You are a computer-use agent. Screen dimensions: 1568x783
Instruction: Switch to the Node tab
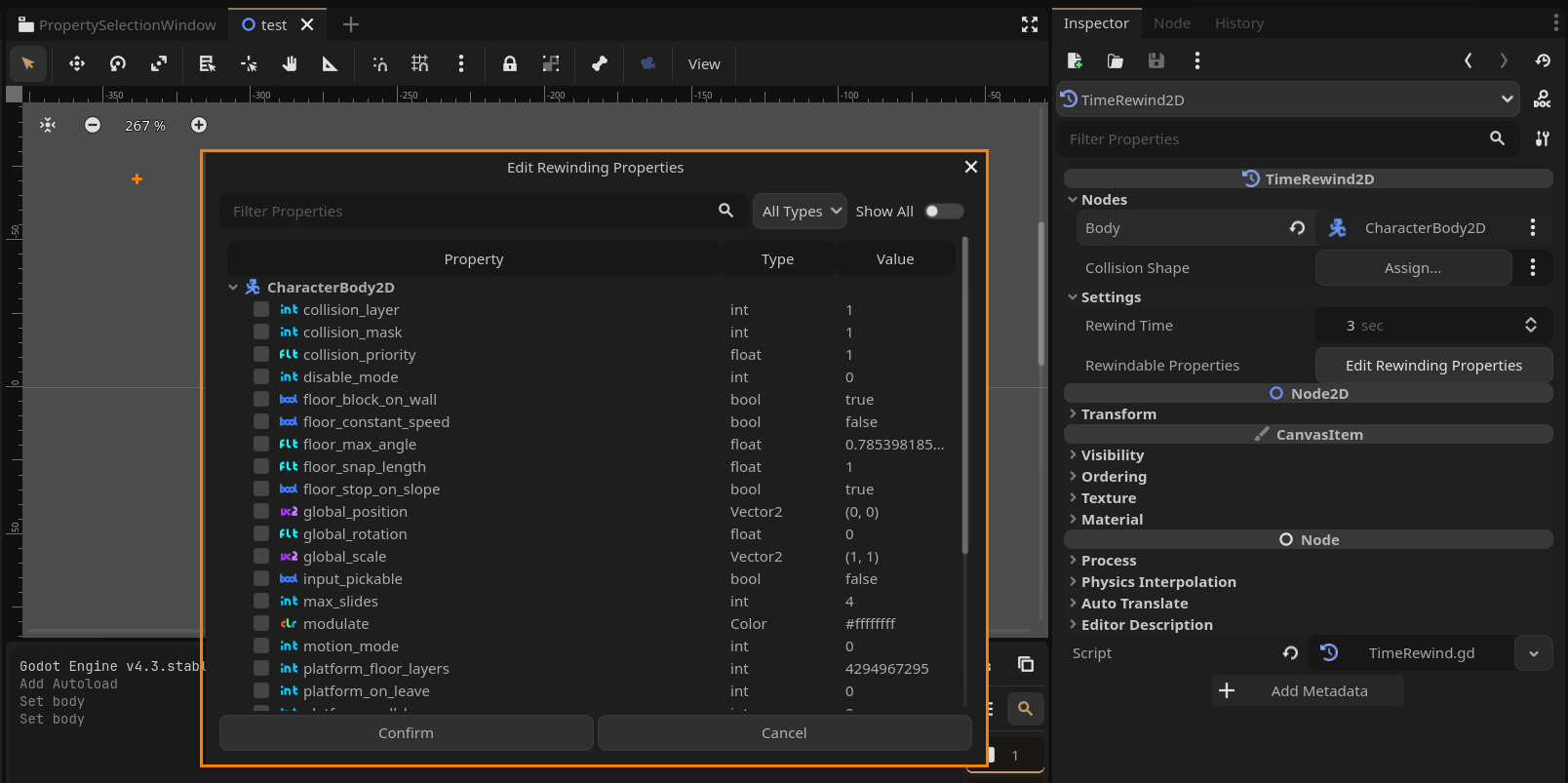pyautogui.click(x=1171, y=23)
